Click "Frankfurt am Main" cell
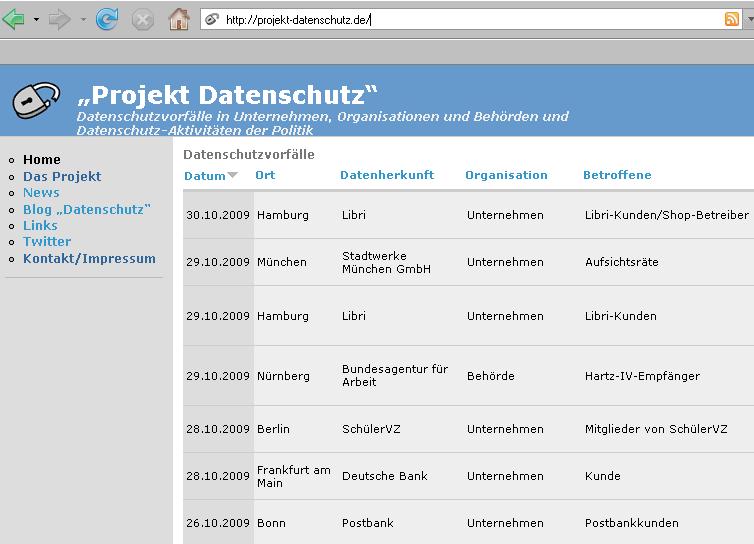This screenshot has width=754, height=544. [x=294, y=476]
